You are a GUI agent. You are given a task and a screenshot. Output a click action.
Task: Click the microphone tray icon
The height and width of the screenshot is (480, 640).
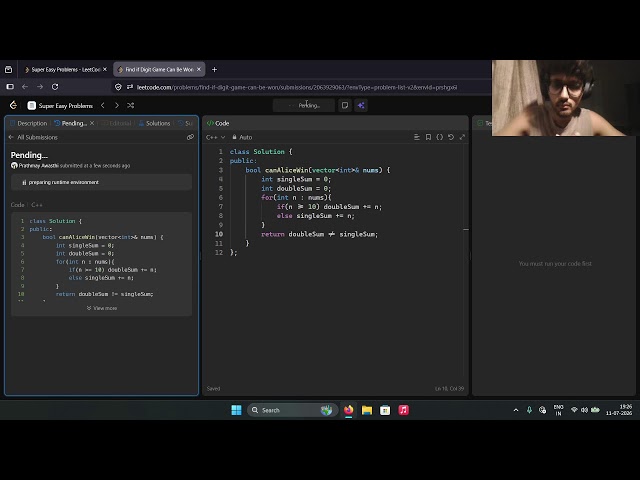tap(529, 410)
